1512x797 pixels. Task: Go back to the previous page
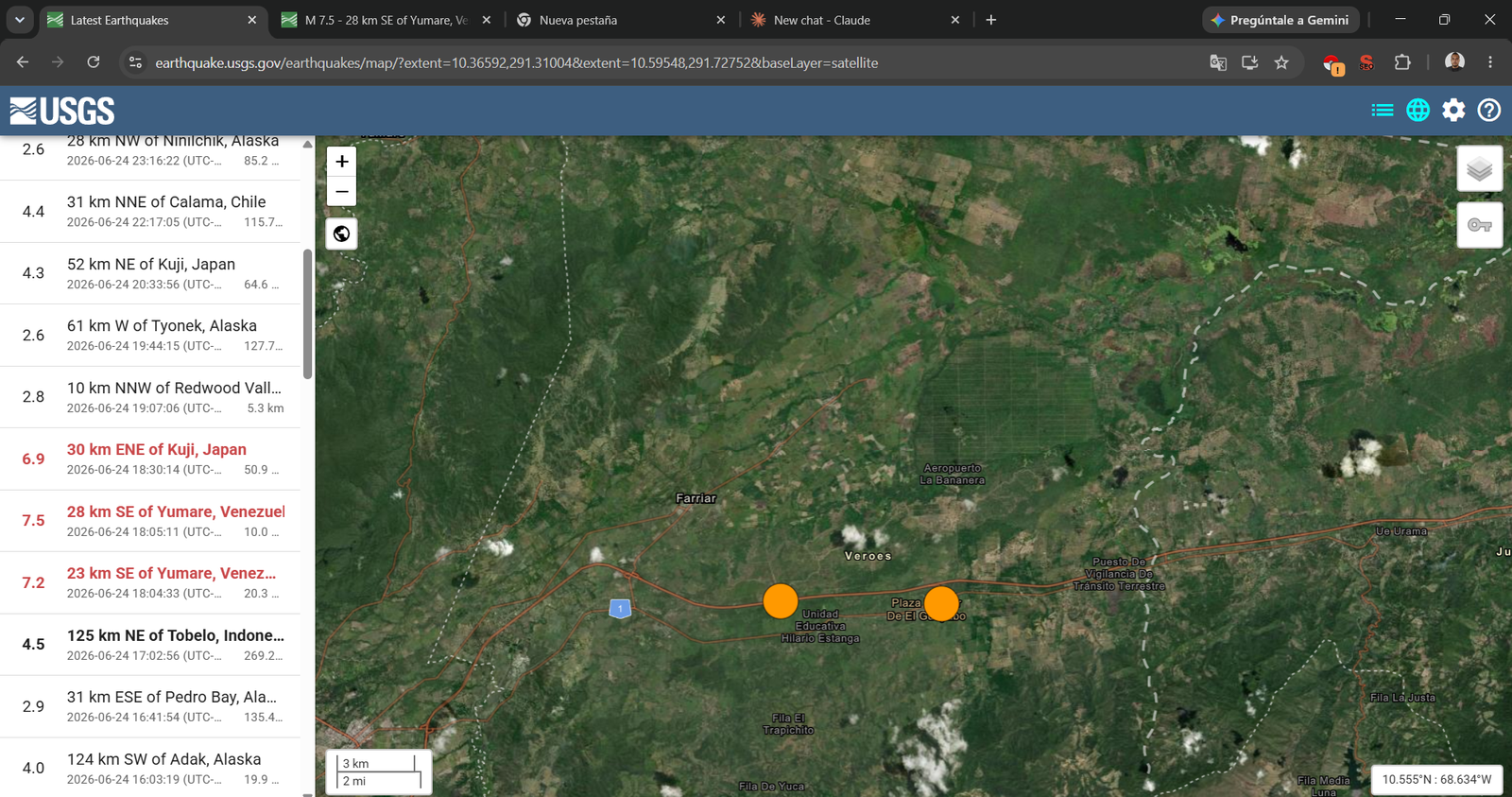(23, 62)
